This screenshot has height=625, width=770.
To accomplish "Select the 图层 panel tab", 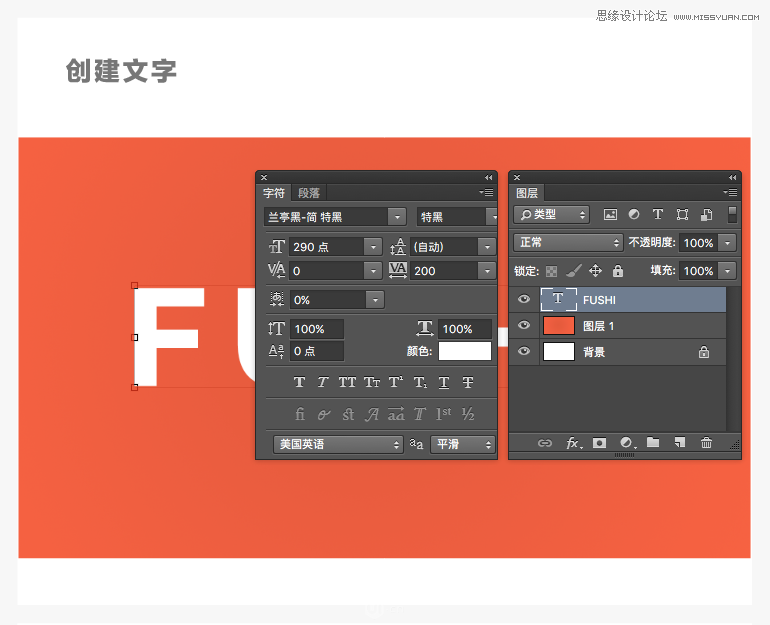I will click(527, 193).
